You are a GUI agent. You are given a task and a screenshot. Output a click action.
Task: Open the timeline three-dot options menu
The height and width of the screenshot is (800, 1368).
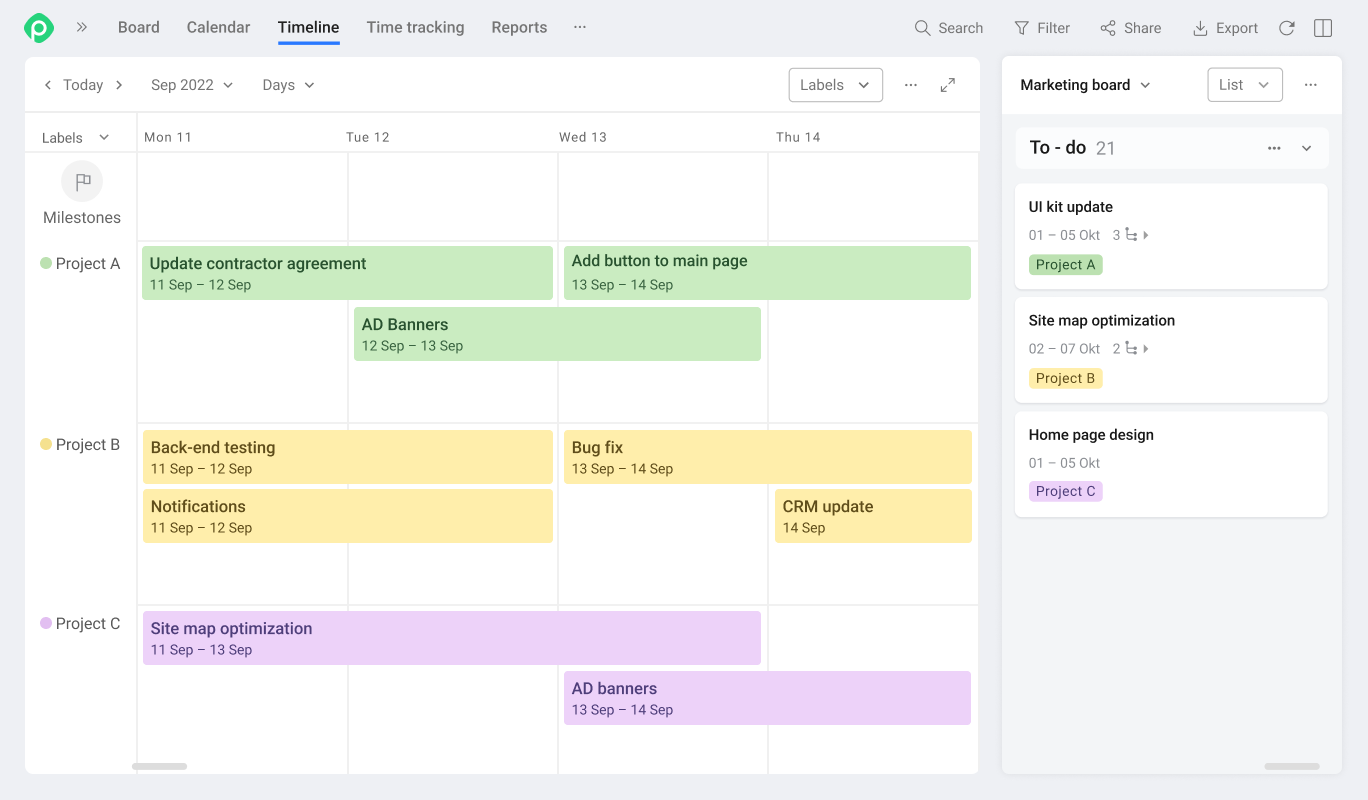pos(911,85)
